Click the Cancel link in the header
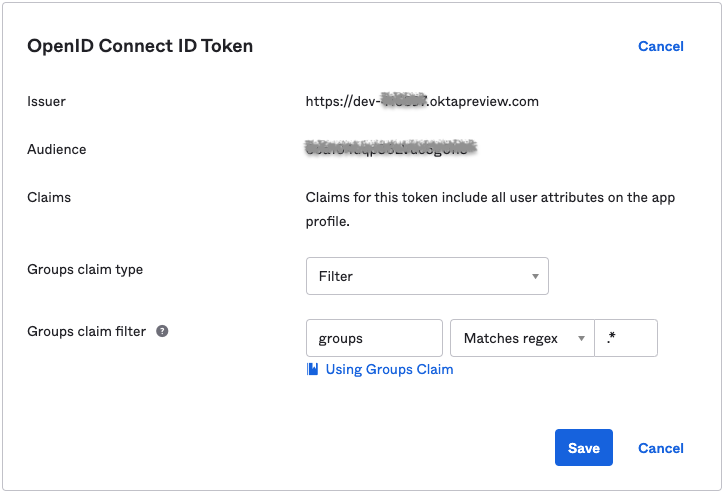The image size is (723, 492). (660, 46)
